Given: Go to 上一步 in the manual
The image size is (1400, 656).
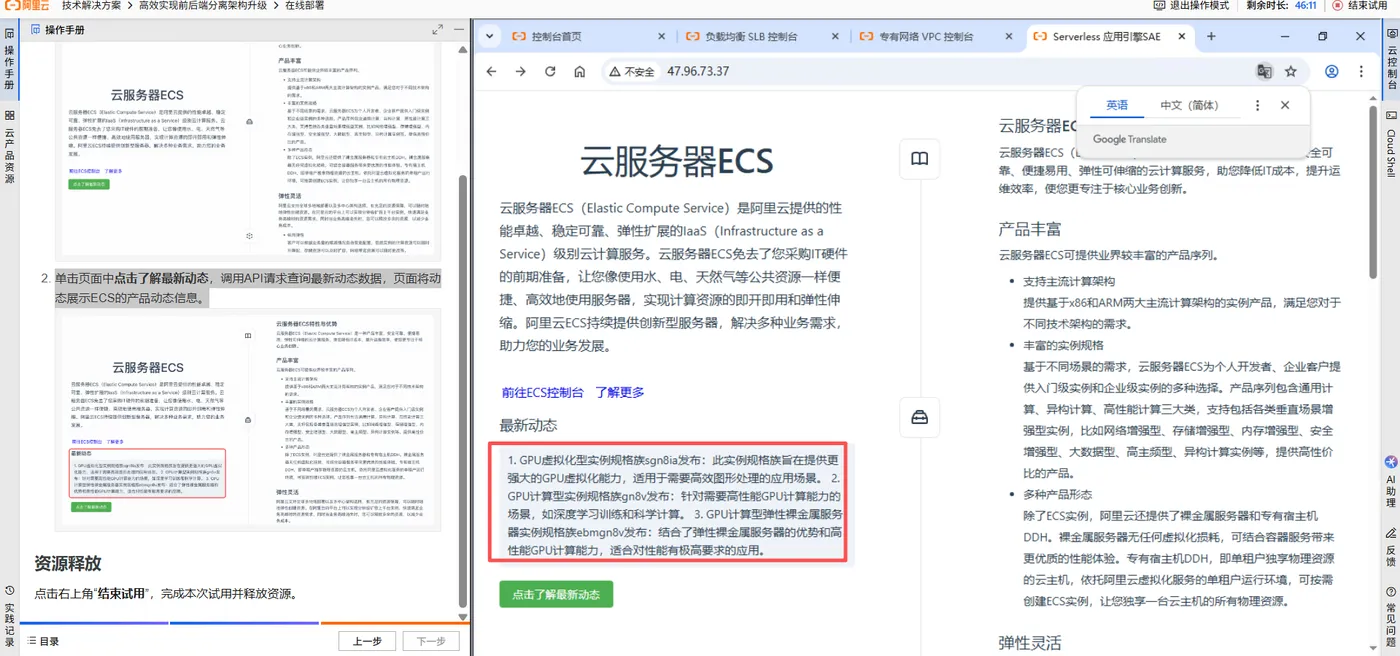Looking at the screenshot, I should (x=367, y=641).
